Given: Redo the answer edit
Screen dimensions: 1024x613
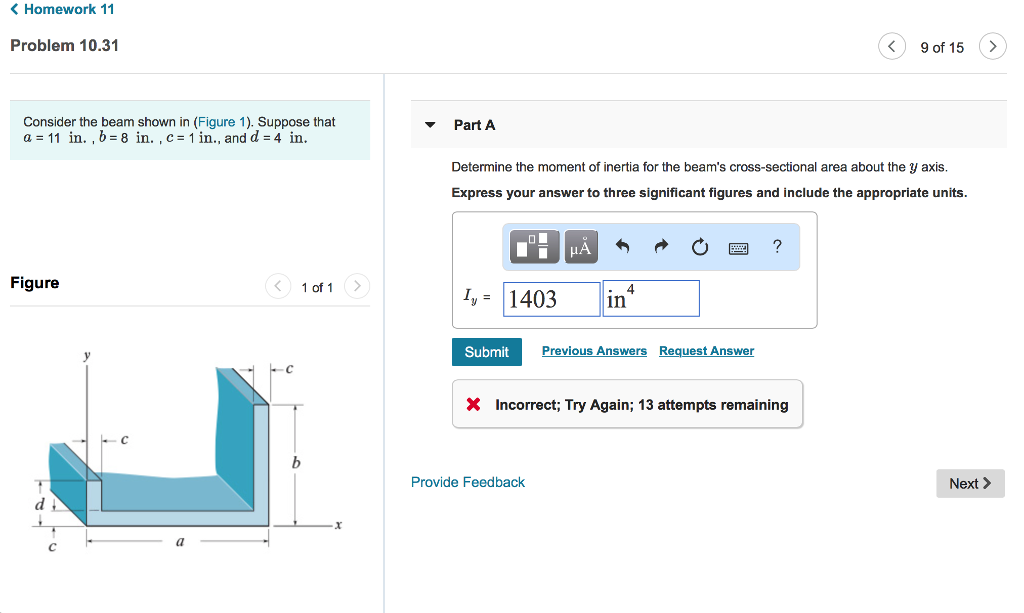Looking at the screenshot, I should click(660, 246).
